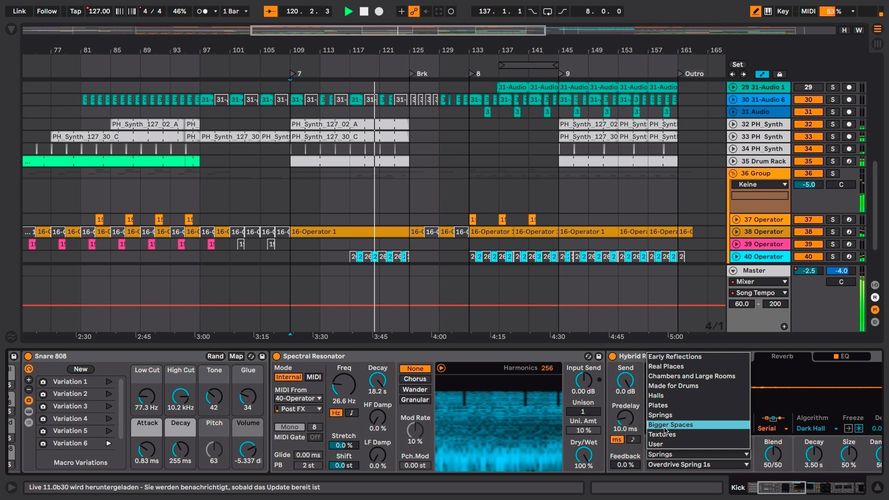Click the High Cut macro knob
This screenshot has height=500, width=889.
click(x=180, y=395)
